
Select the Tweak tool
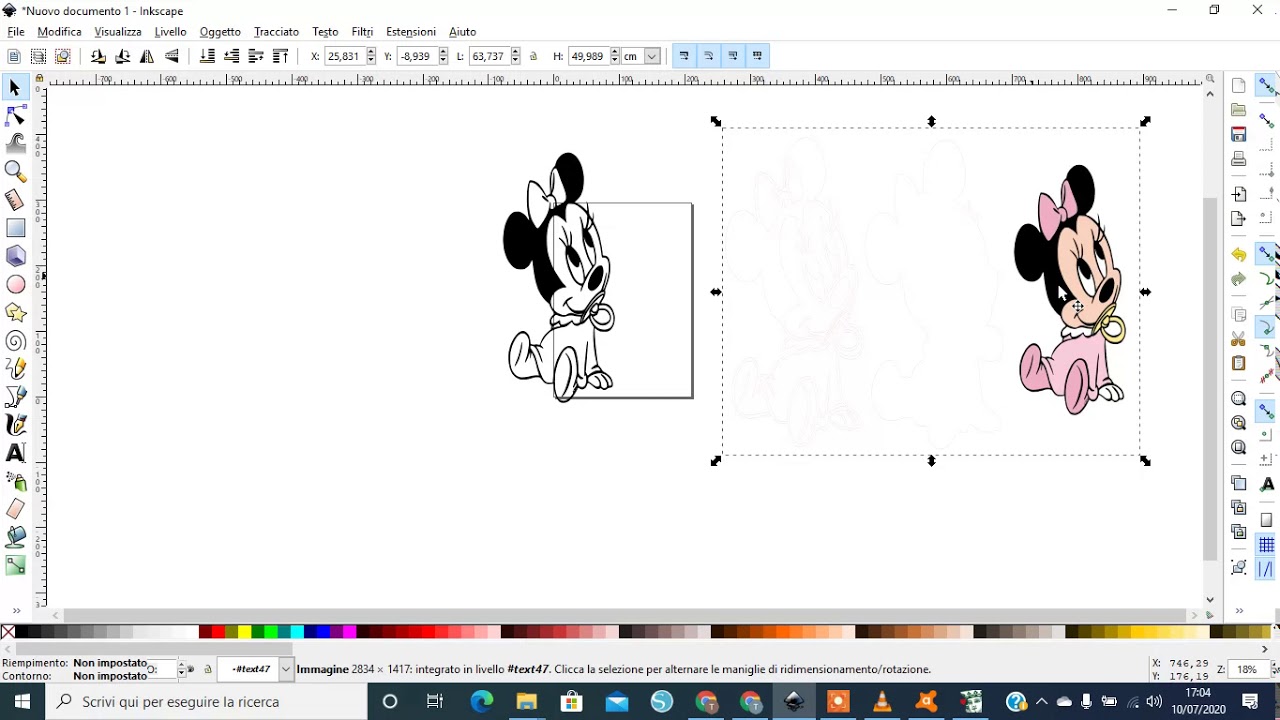pyautogui.click(x=15, y=144)
